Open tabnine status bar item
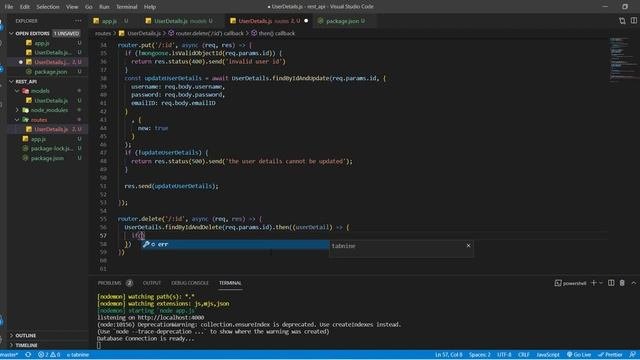Image resolution: width=640 pixels, height=360 pixels. click(x=78, y=355)
